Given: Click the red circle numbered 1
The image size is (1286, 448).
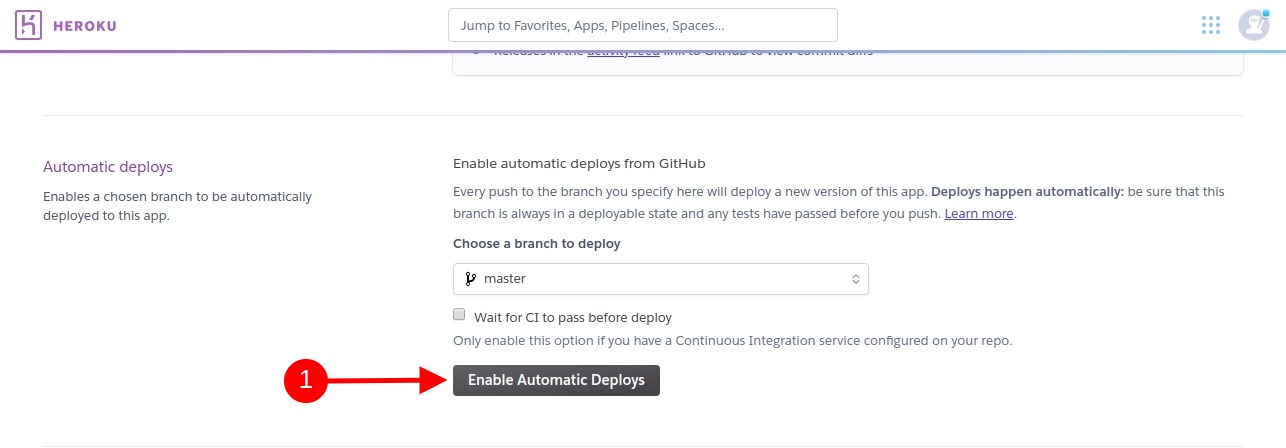Looking at the screenshot, I should [306, 380].
